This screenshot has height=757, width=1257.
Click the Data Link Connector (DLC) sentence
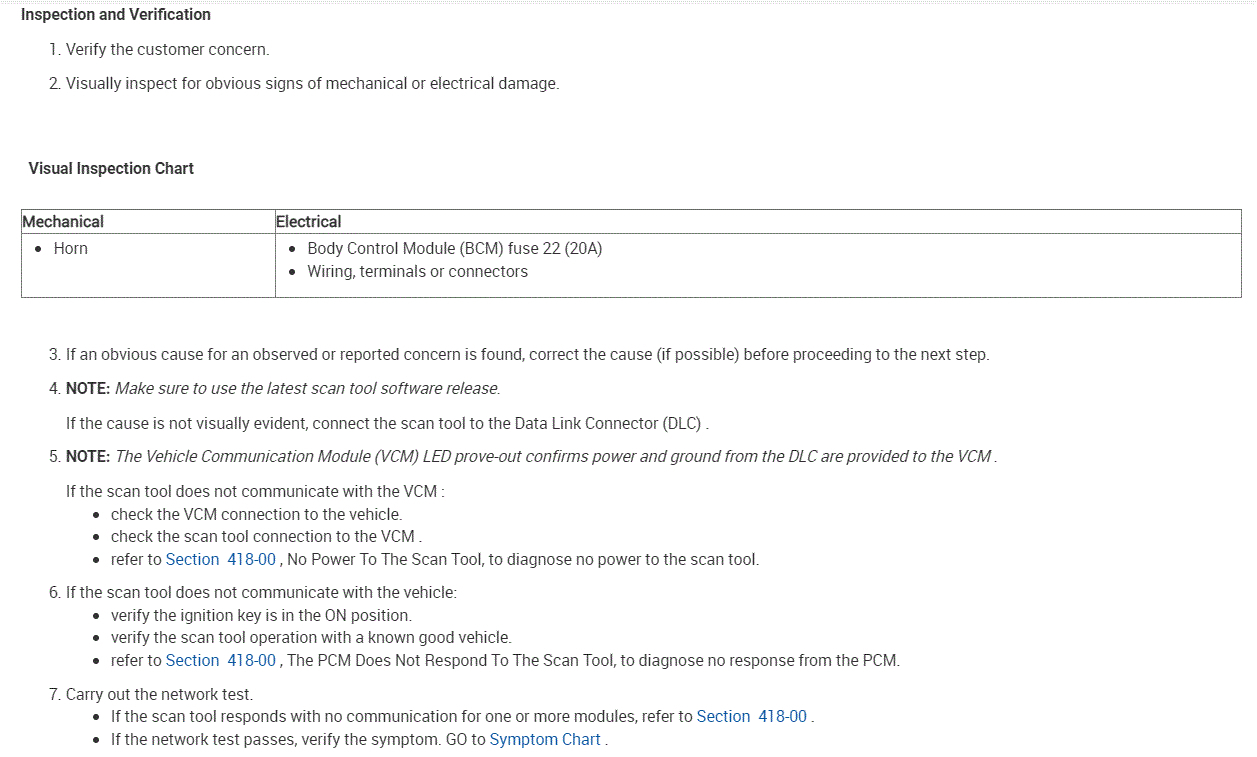coord(387,424)
